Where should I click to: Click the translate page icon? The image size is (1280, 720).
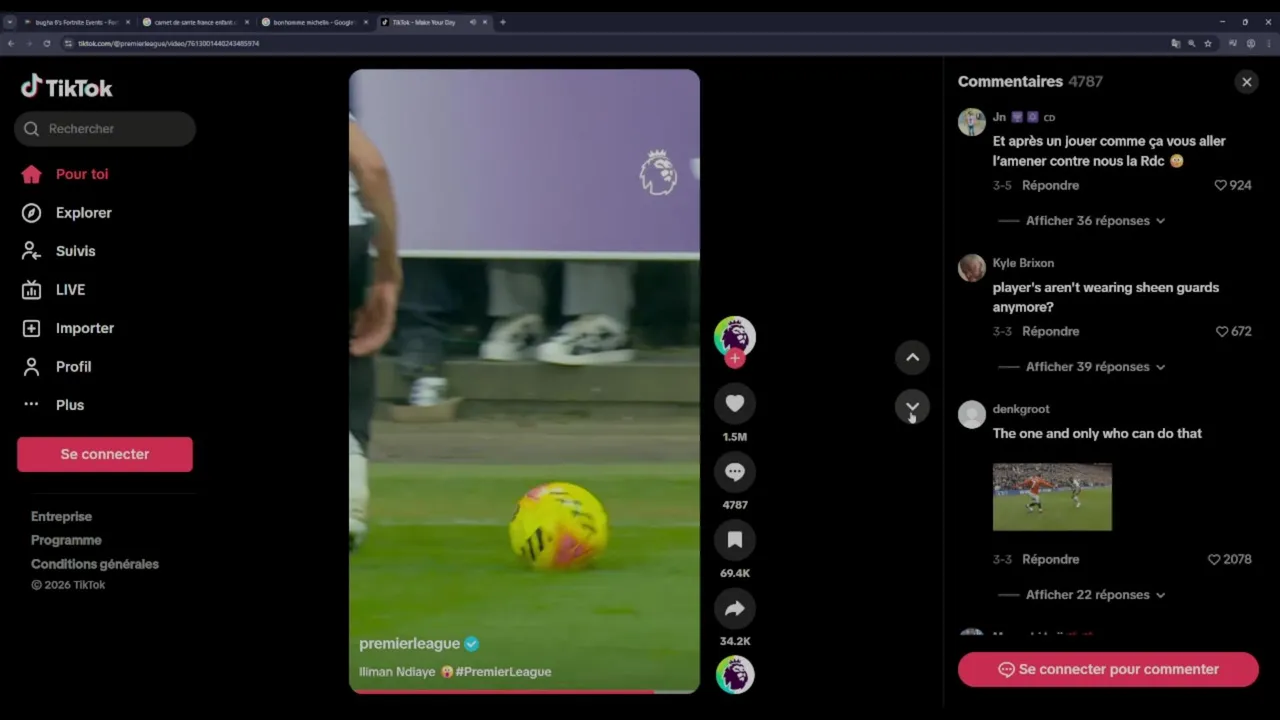click(1176, 44)
